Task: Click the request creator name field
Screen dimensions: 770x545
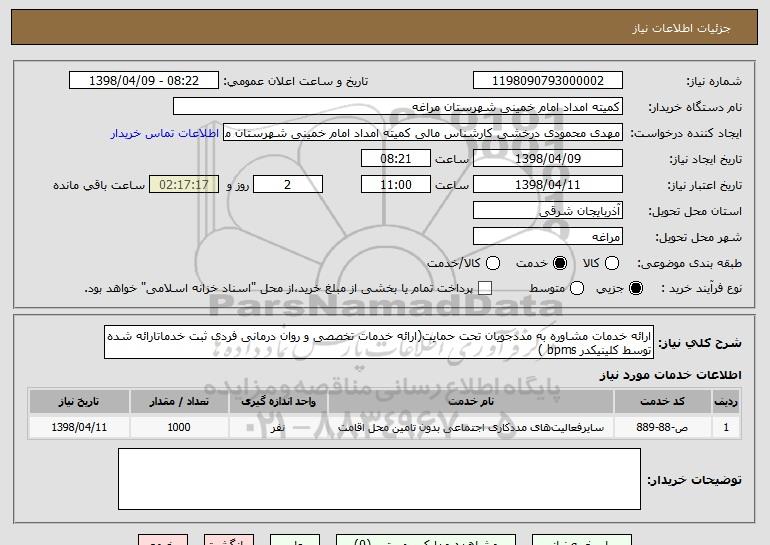Action: 422,133
